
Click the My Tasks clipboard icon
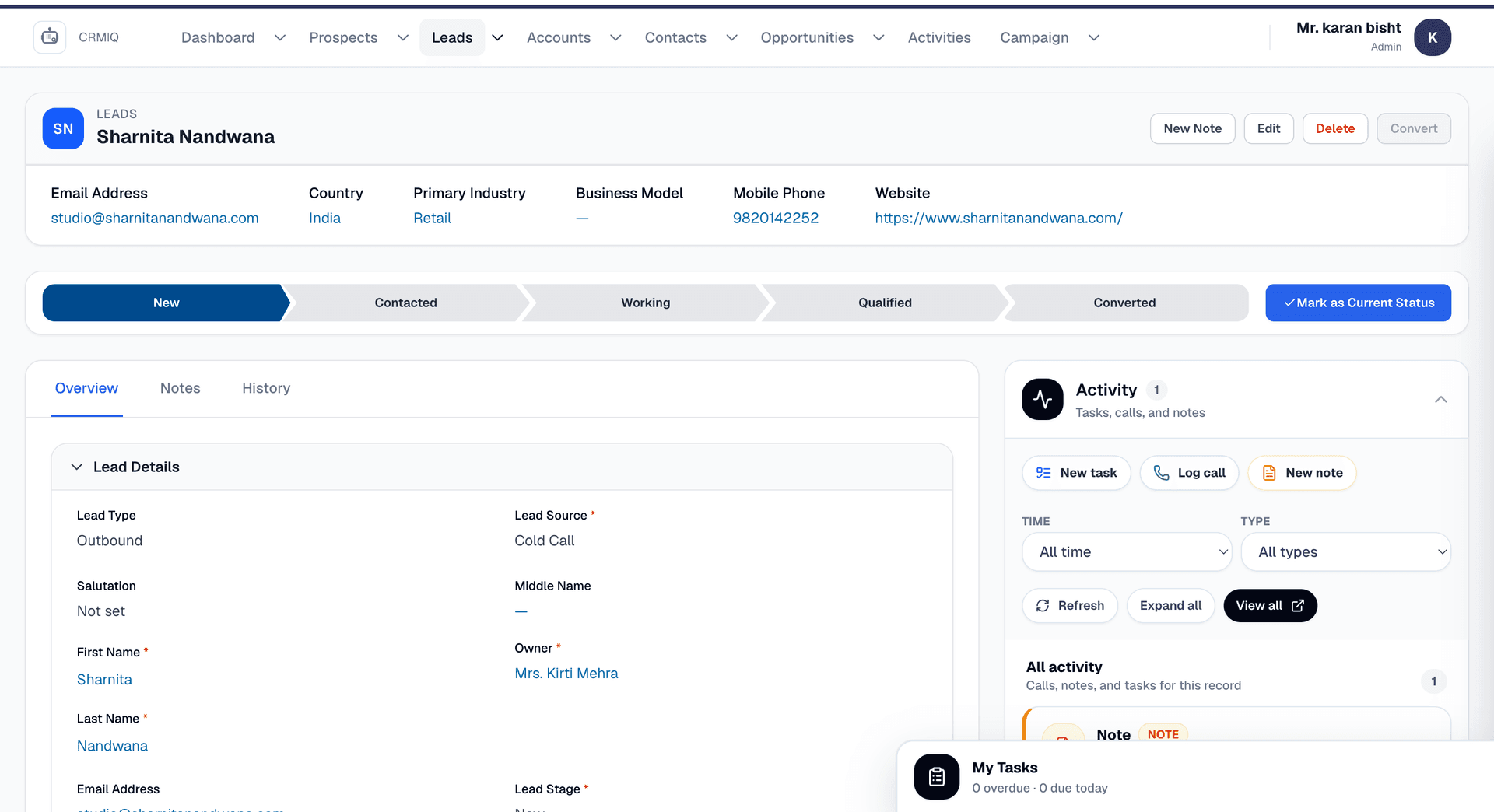937,776
